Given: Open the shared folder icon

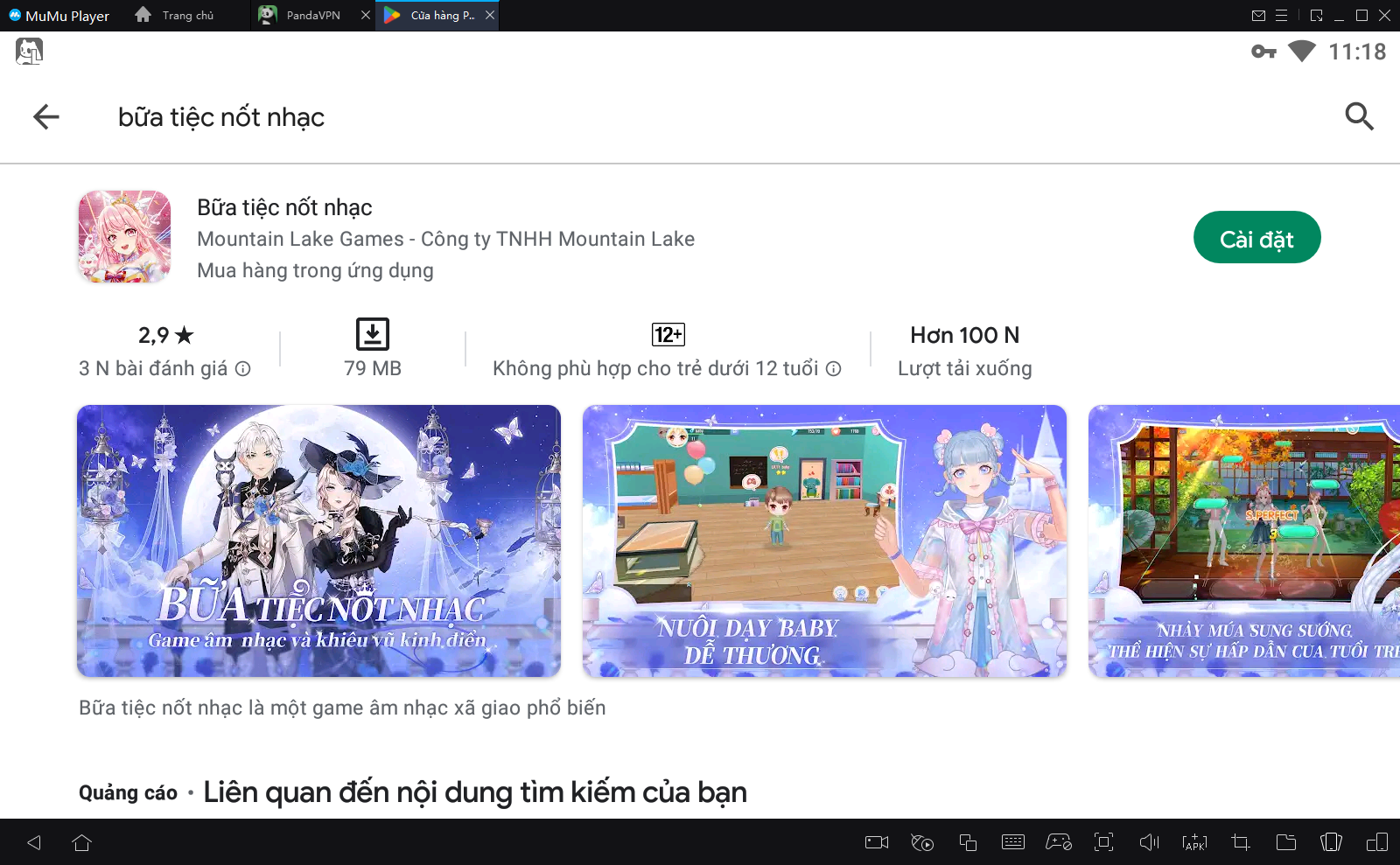Looking at the screenshot, I should tap(1285, 842).
